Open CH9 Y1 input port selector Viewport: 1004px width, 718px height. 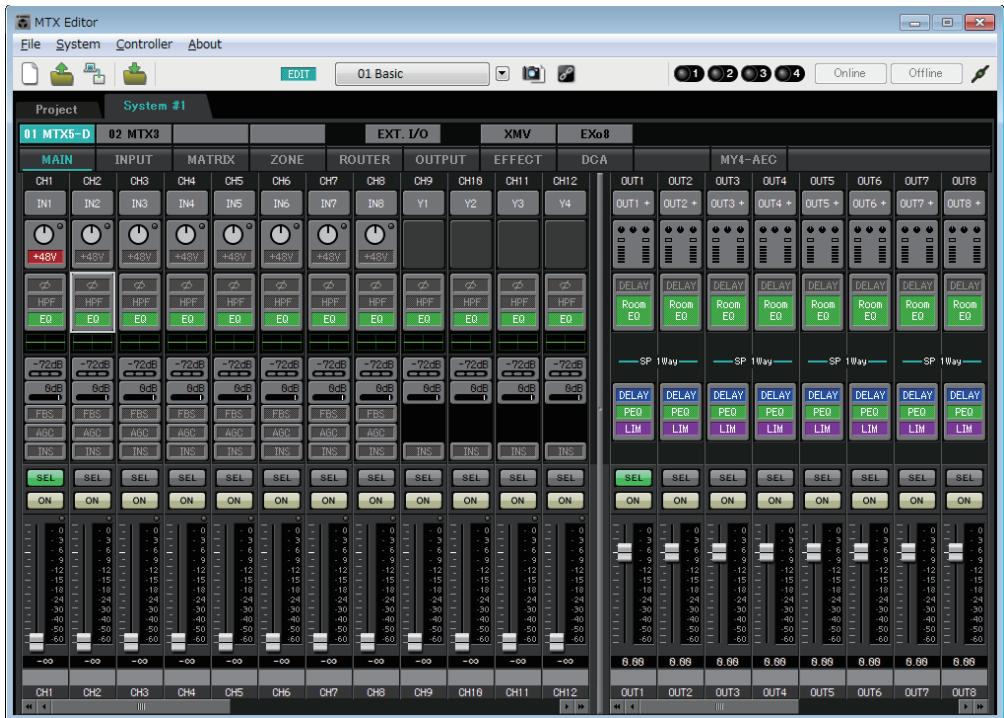423,204
